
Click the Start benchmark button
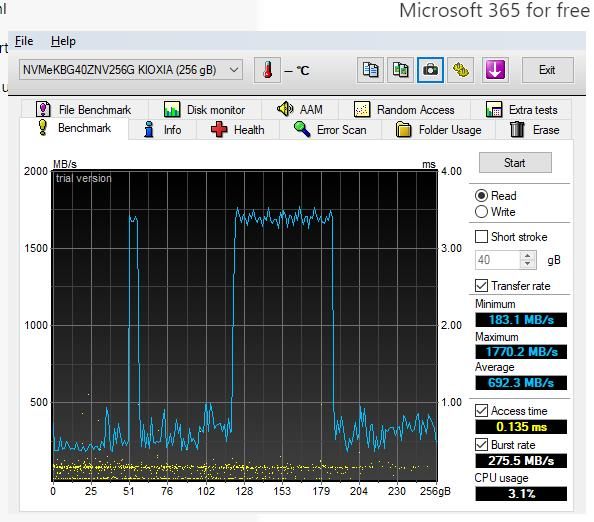point(515,163)
